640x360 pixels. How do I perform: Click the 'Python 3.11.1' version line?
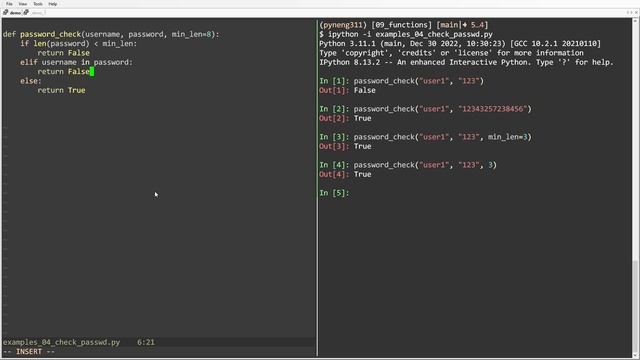point(460,44)
